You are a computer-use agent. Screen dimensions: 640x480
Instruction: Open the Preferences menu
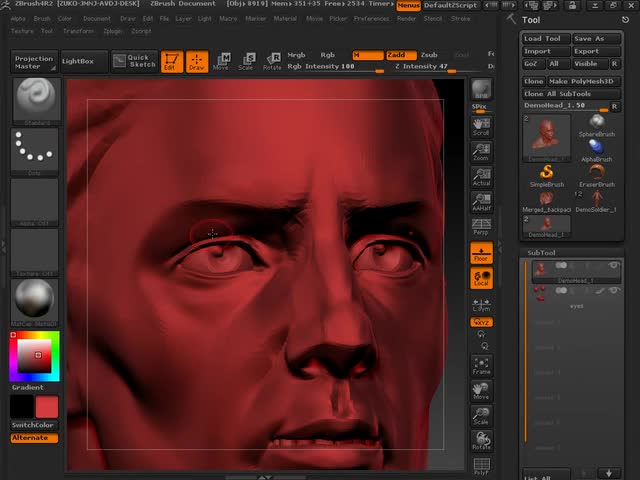pyautogui.click(x=371, y=19)
